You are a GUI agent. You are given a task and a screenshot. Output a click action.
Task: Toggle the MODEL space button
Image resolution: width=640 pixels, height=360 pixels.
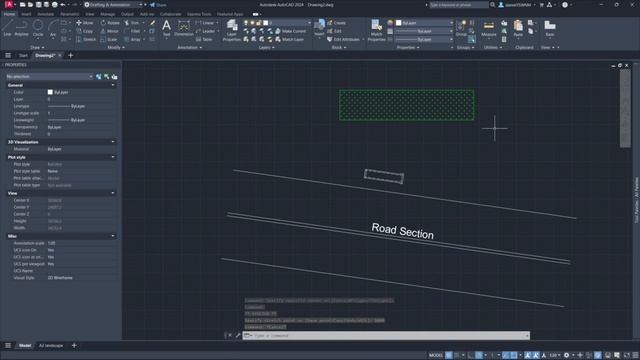[436, 355]
